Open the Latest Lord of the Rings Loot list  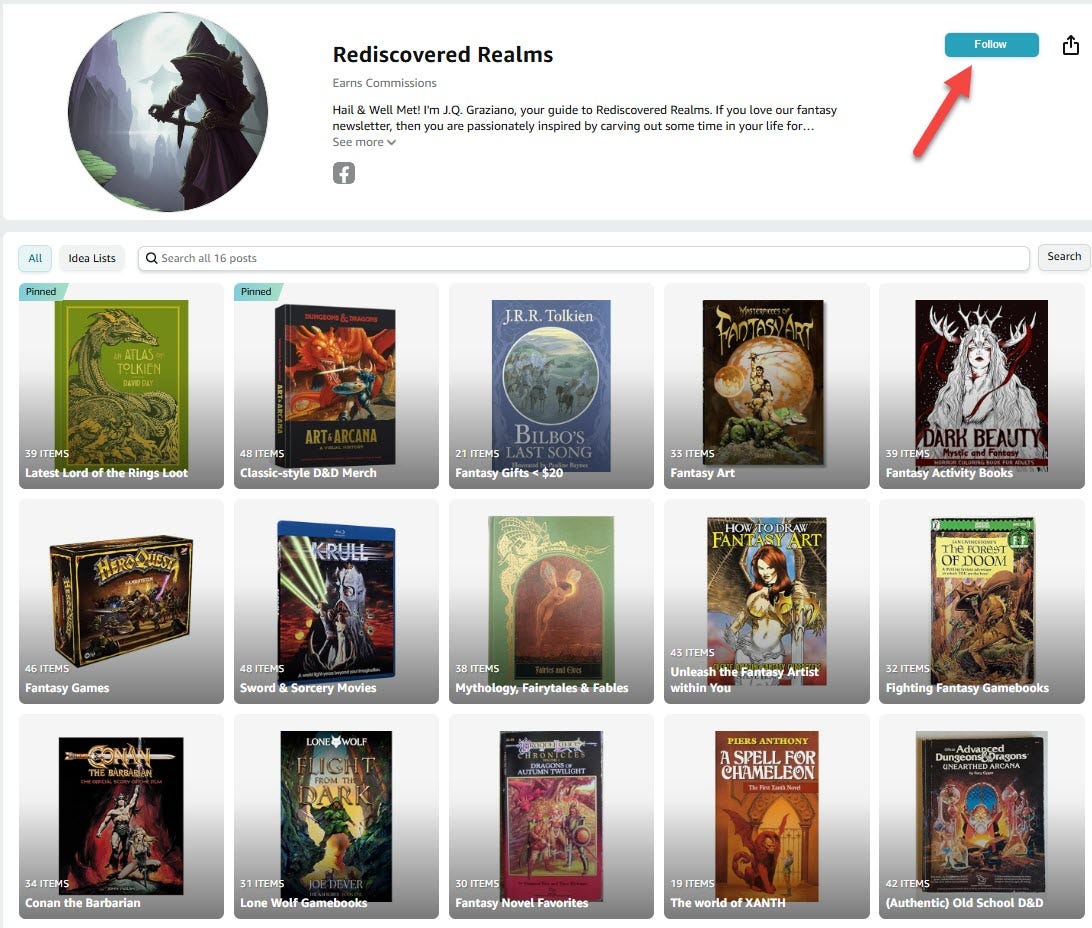coord(121,386)
